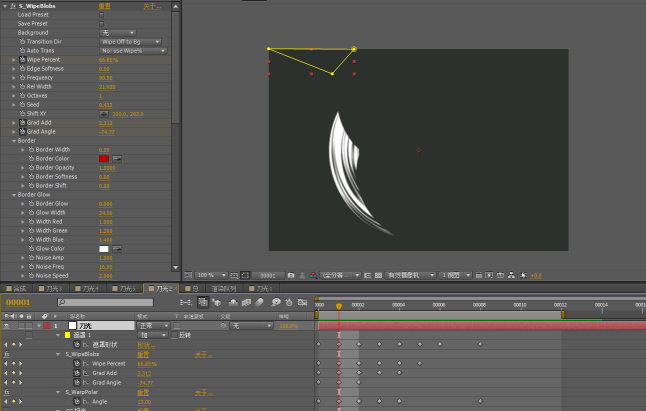
Task: Collapse the Border group
Action: pos(14,141)
